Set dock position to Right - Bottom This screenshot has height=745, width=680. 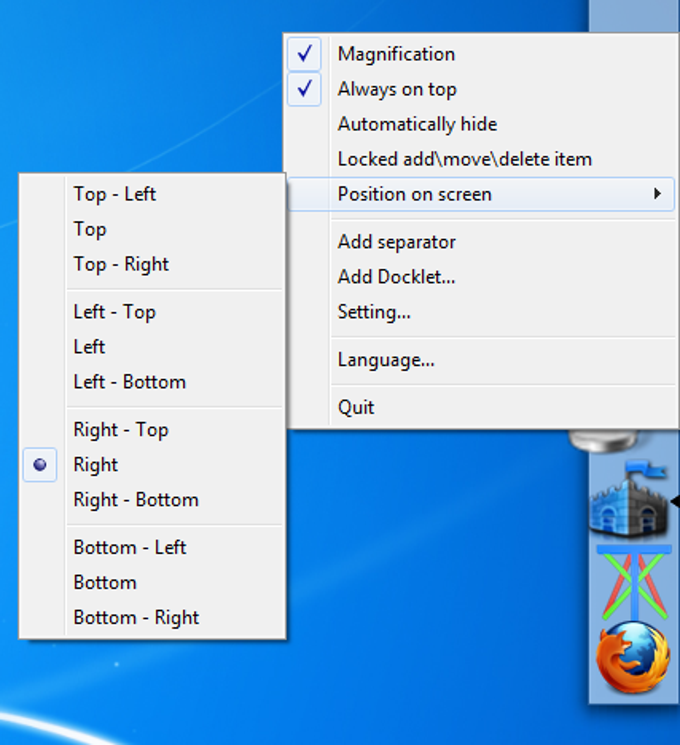(x=152, y=500)
